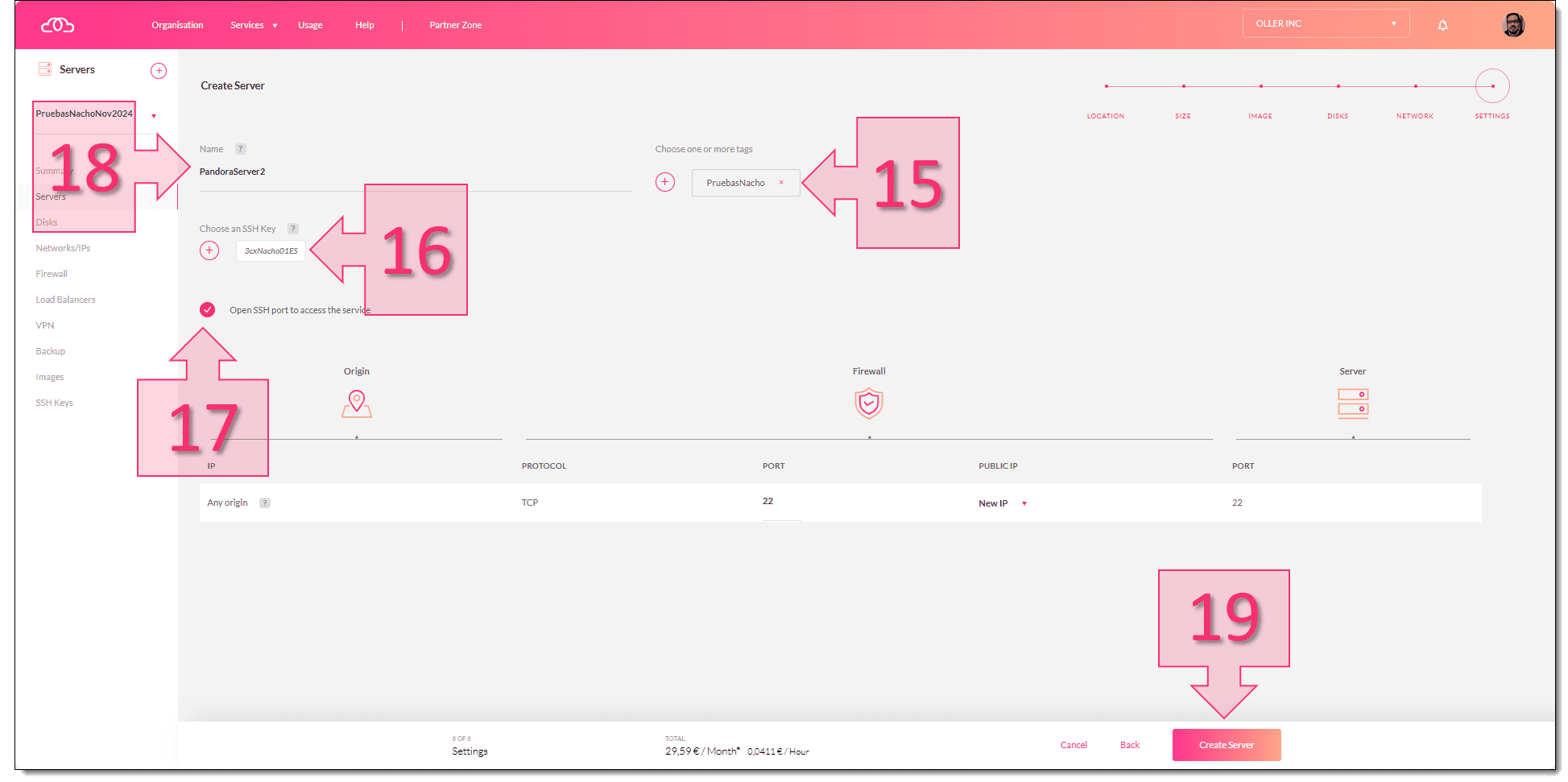Screen dimensions: 1568x782
Task: Click the TCP protocol cell
Action: tap(530, 503)
